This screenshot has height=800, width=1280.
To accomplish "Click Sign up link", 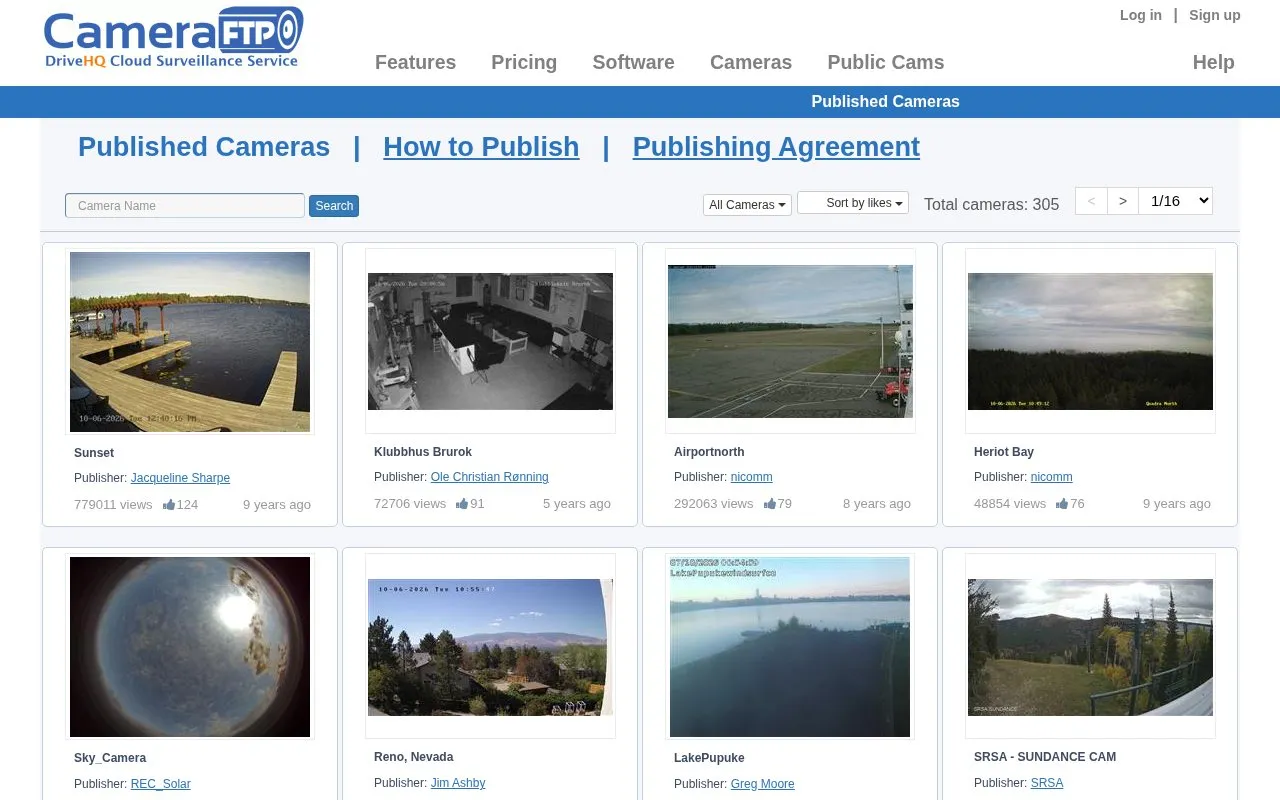I will [x=1214, y=15].
